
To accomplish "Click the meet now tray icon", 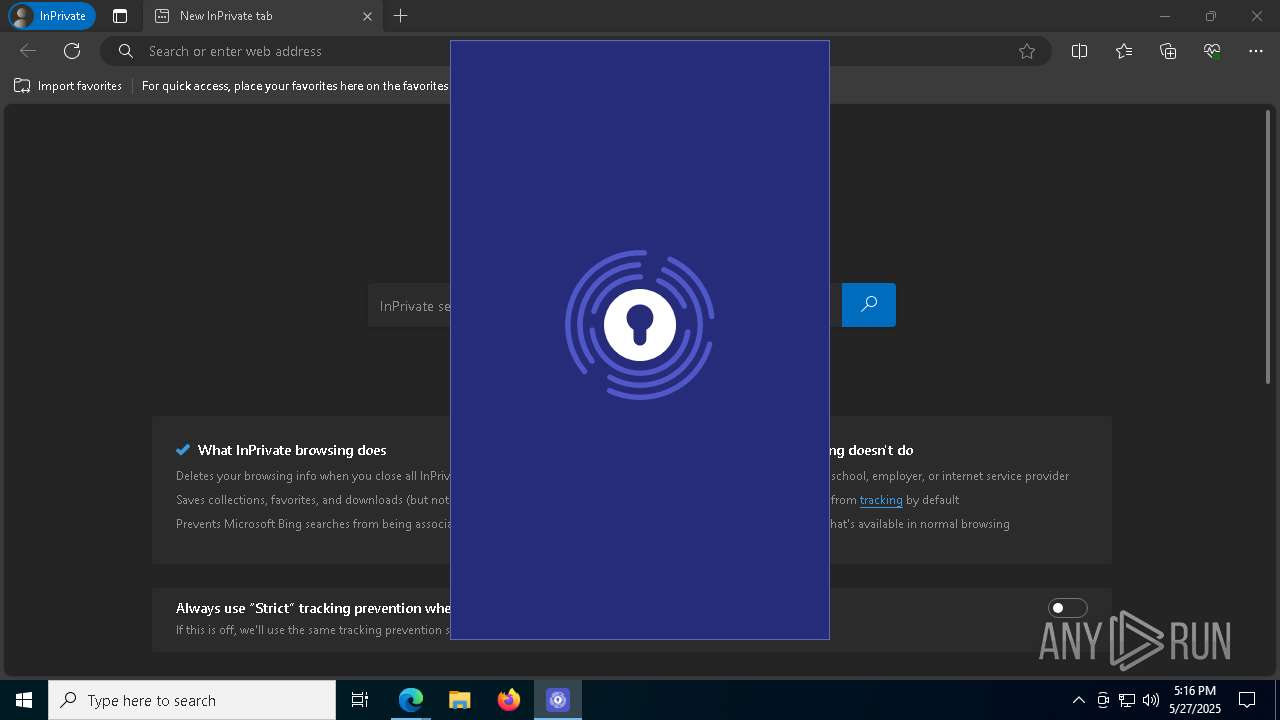I will [x=1103, y=700].
